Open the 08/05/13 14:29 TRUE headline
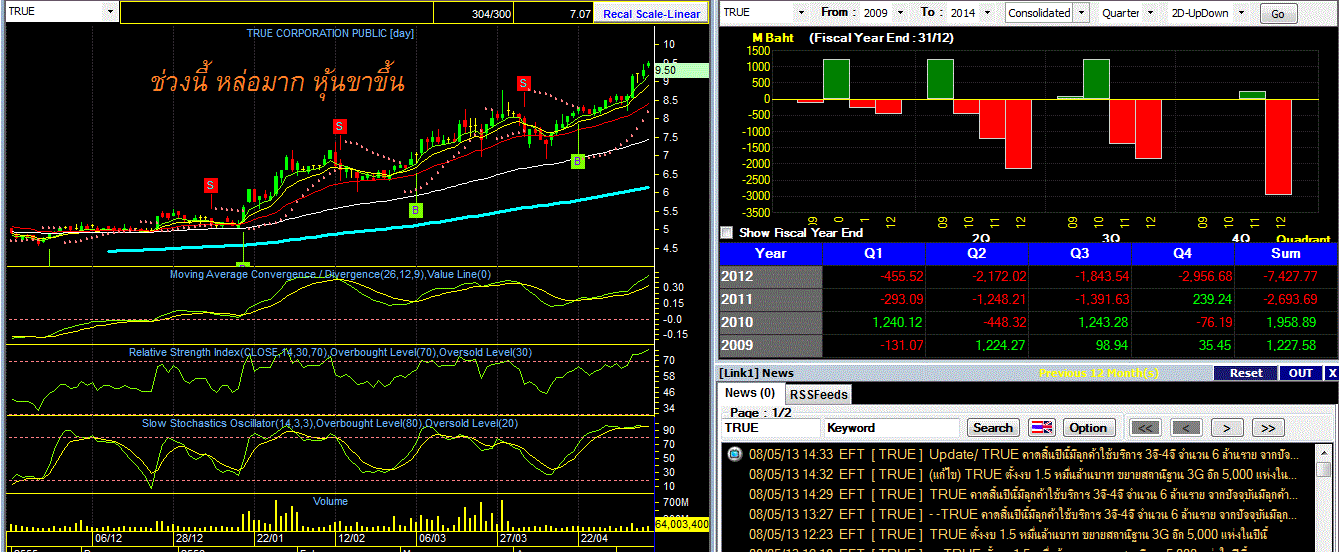The width and height of the screenshot is (1339, 552). 1024,494
